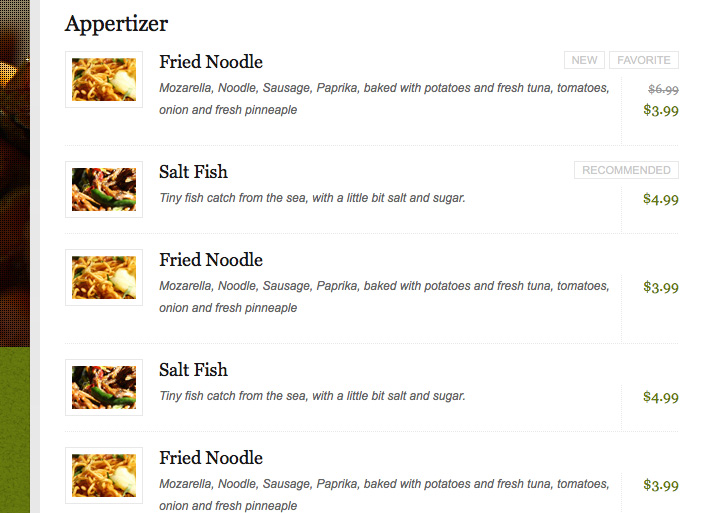The image size is (703, 513).
Task: Click the $4.99 price of first Salt Fish
Action: 661,199
